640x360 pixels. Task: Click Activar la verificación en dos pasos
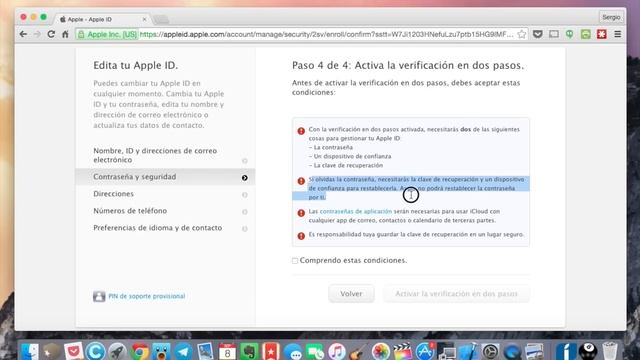(x=456, y=294)
